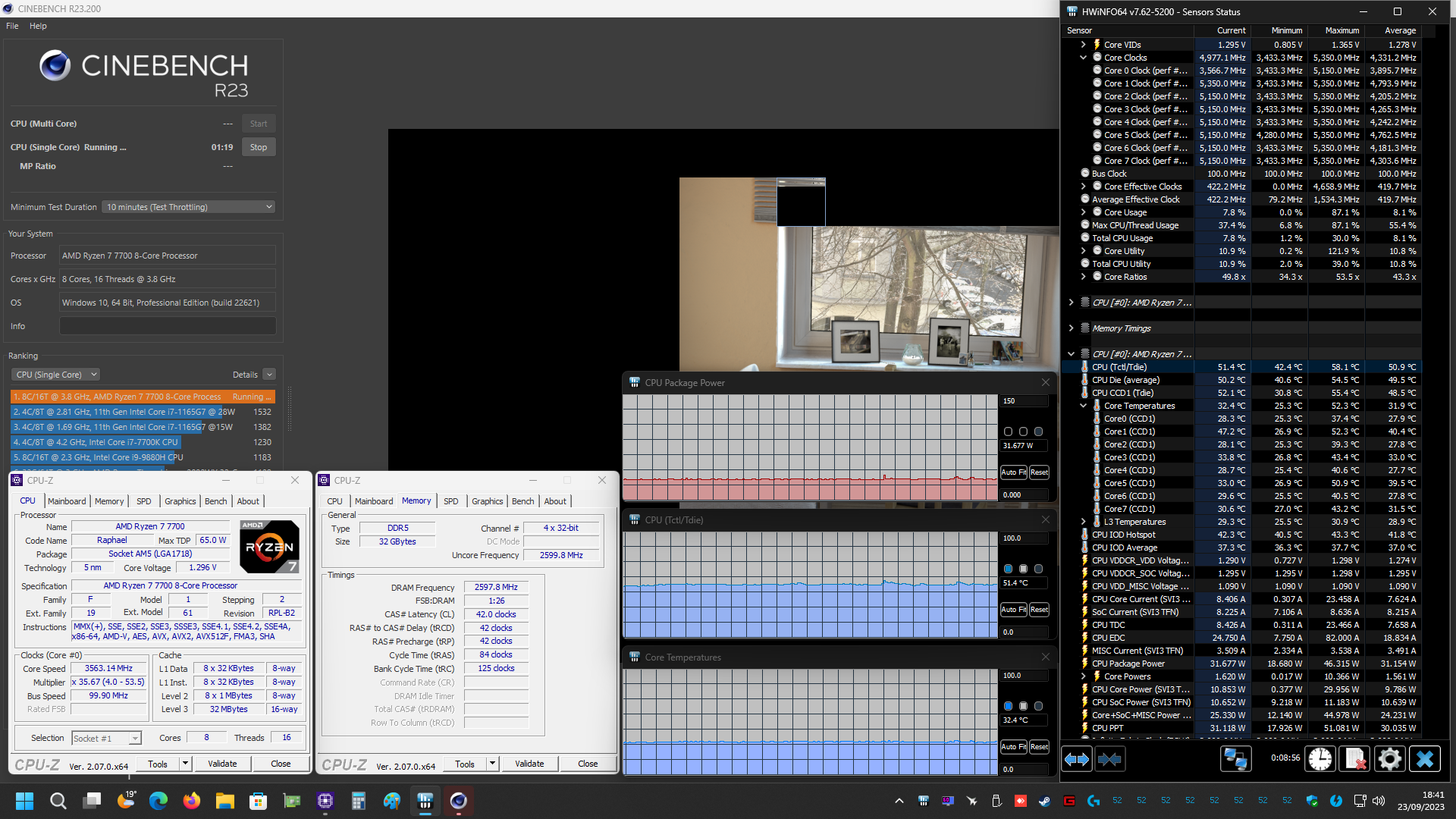This screenshot has width=1456, height=819.
Task: Switch to Cinebench via its taskbar icon
Action: coord(459,801)
